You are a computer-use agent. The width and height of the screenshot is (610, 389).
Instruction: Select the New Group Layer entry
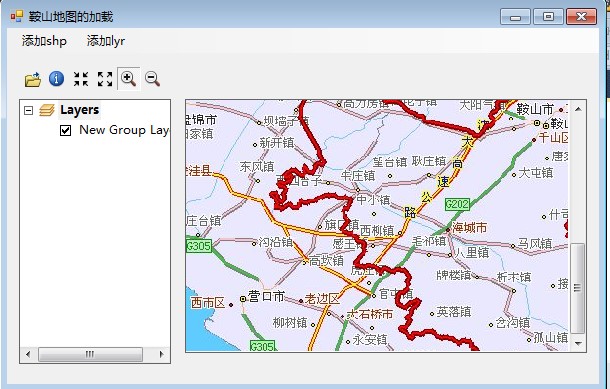tap(124, 130)
